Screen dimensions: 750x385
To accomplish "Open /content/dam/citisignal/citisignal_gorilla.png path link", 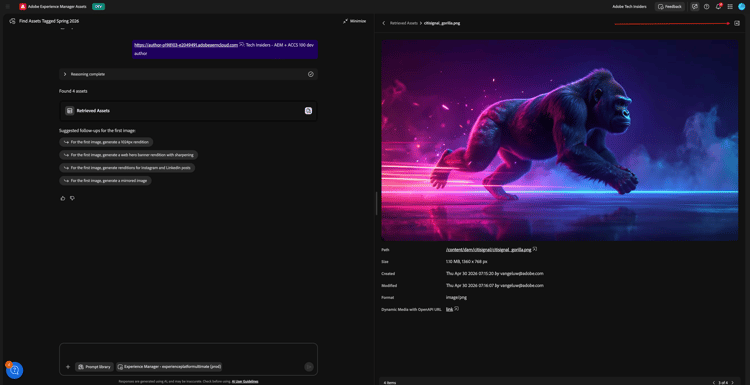I will coord(488,249).
